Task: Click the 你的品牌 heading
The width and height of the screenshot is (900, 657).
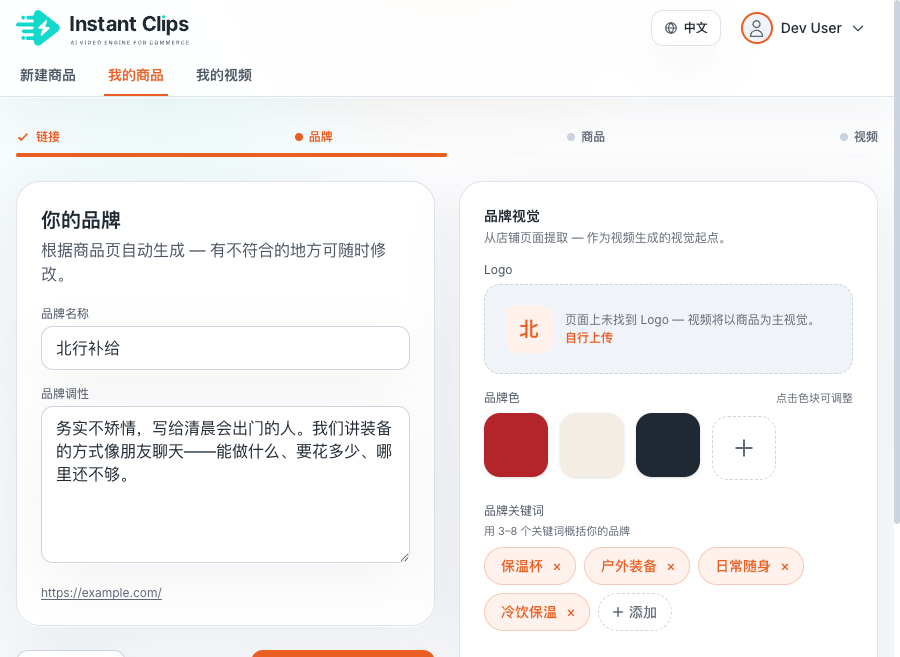Action: [81, 220]
